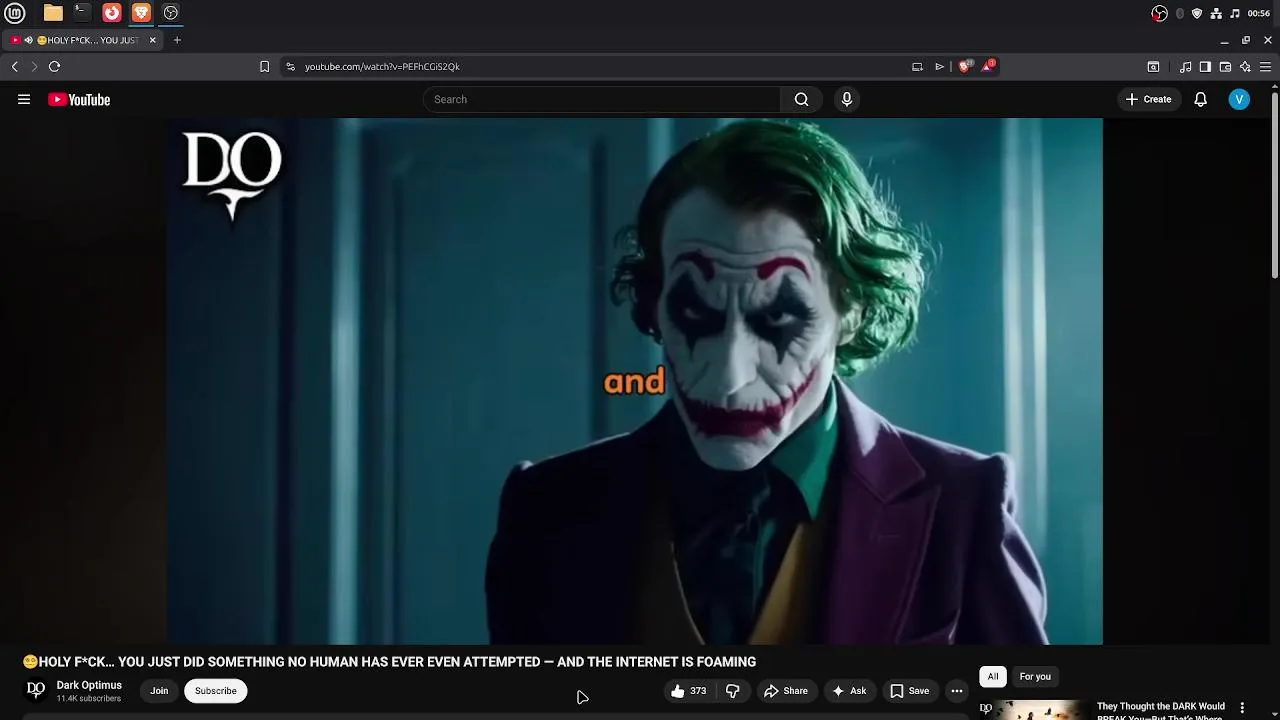
Task: Click the video player to pause
Action: pos(635,381)
